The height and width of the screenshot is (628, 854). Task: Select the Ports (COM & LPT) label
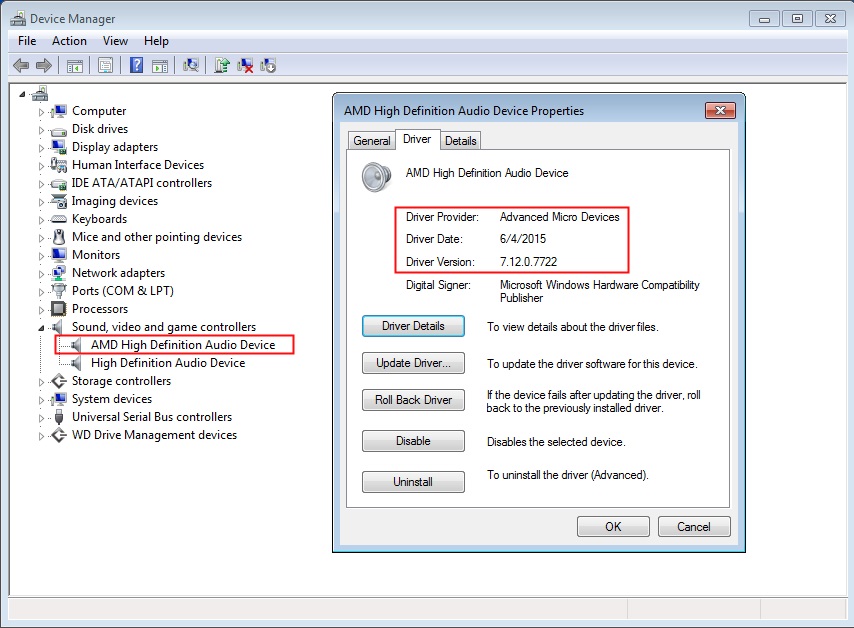pyautogui.click(x=123, y=291)
